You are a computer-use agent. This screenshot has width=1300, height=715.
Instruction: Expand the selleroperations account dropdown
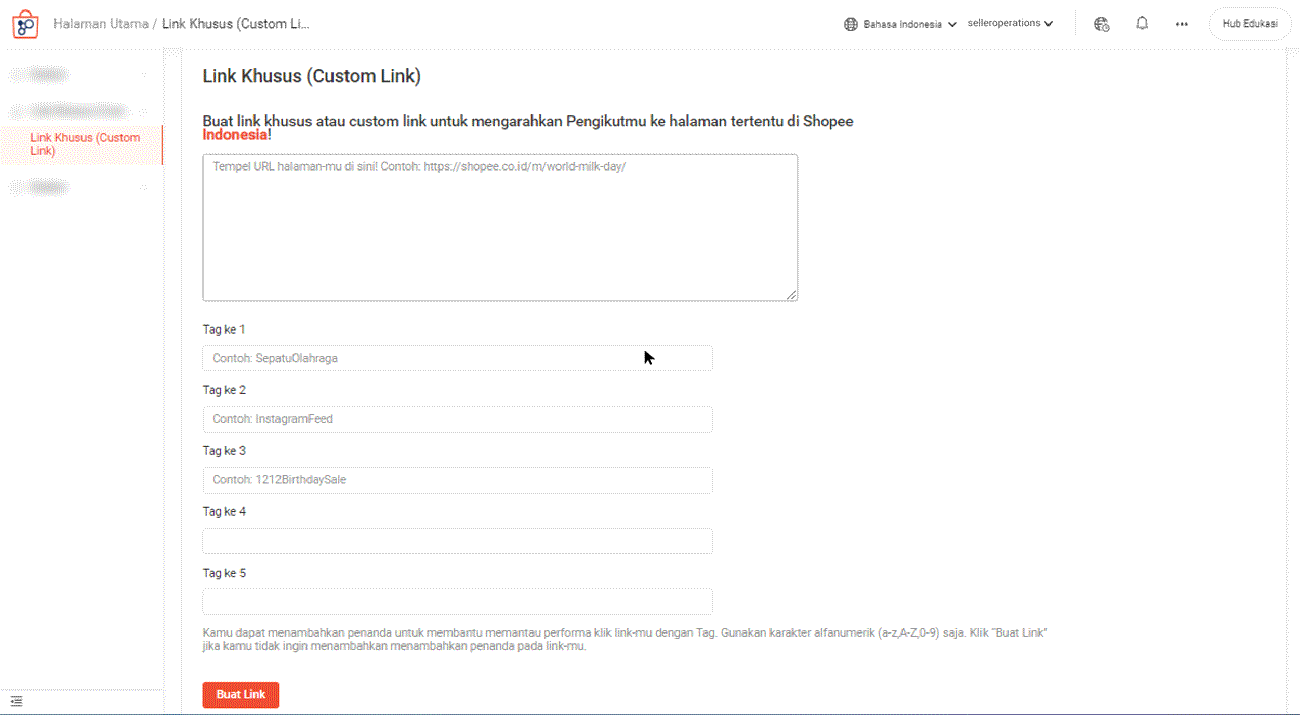1010,24
